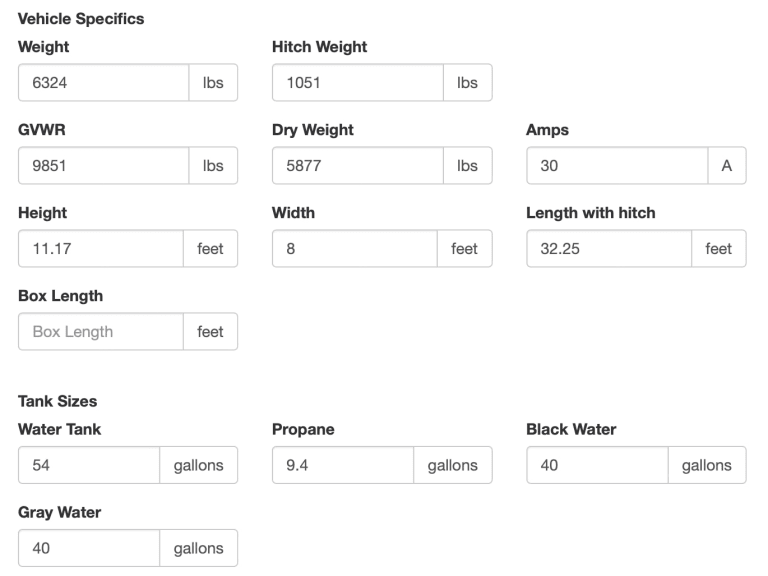Click the feet unit beside Height
Viewport: 768px width, 576px height.
(210, 249)
